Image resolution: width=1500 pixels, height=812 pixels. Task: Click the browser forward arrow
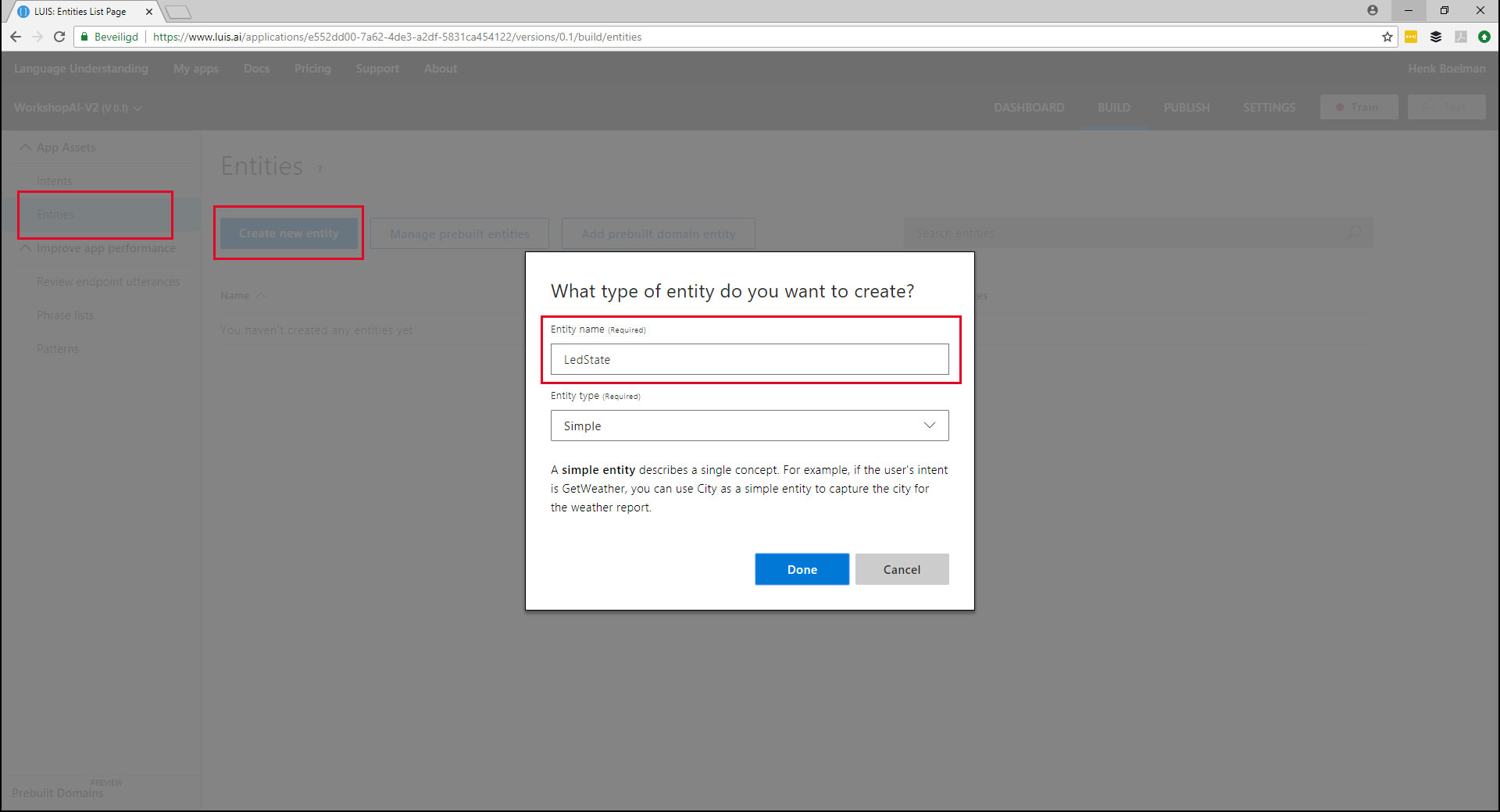pos(37,37)
